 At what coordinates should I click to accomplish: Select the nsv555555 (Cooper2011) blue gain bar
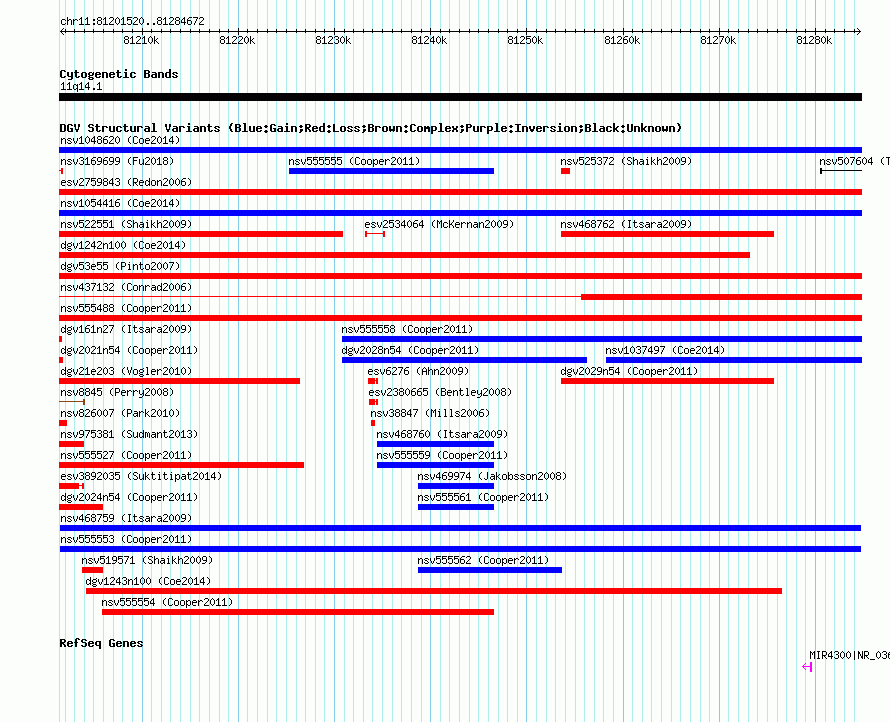tap(391, 171)
